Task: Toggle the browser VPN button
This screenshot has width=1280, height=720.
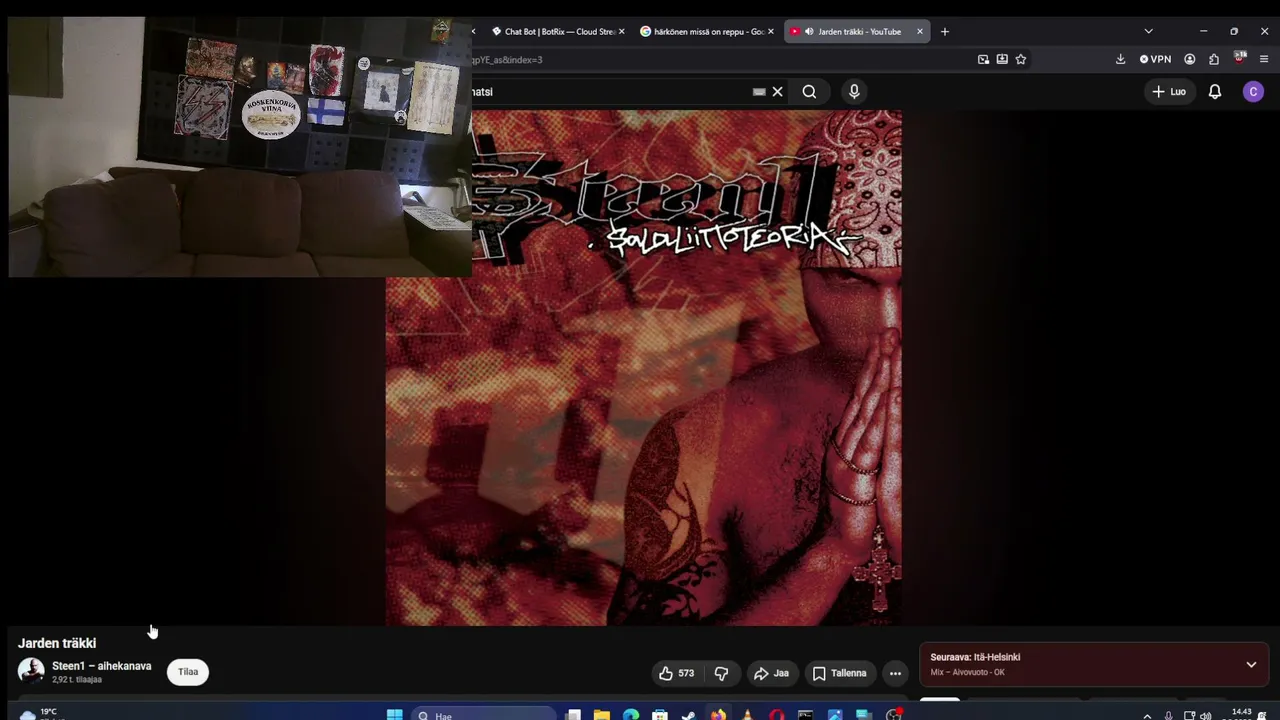Action: point(1155,60)
